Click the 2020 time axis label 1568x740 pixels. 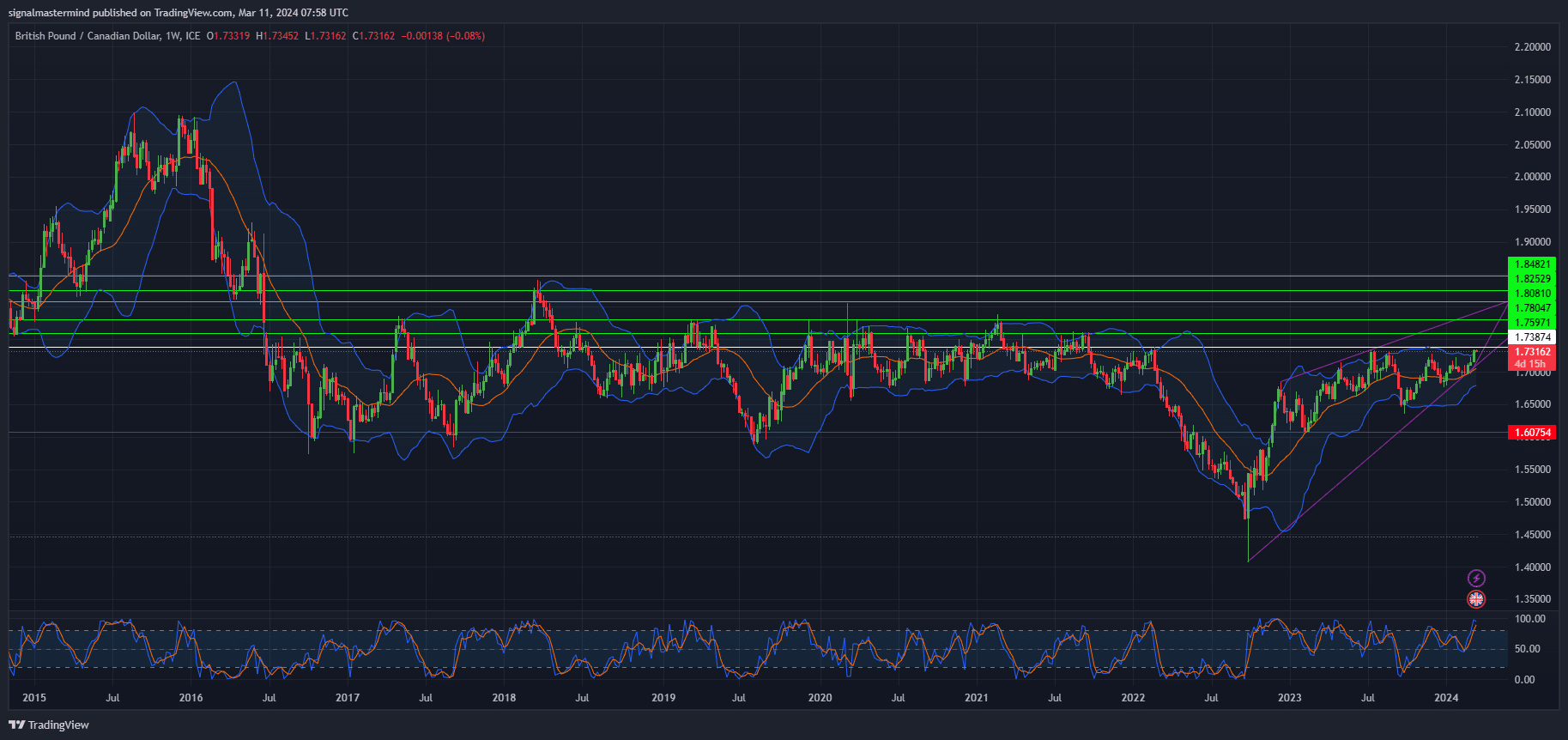[820, 698]
